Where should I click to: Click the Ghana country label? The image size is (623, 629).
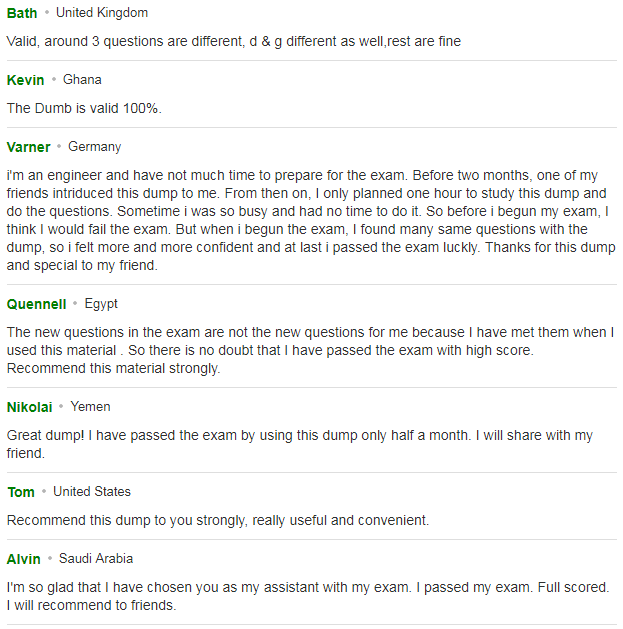(82, 79)
